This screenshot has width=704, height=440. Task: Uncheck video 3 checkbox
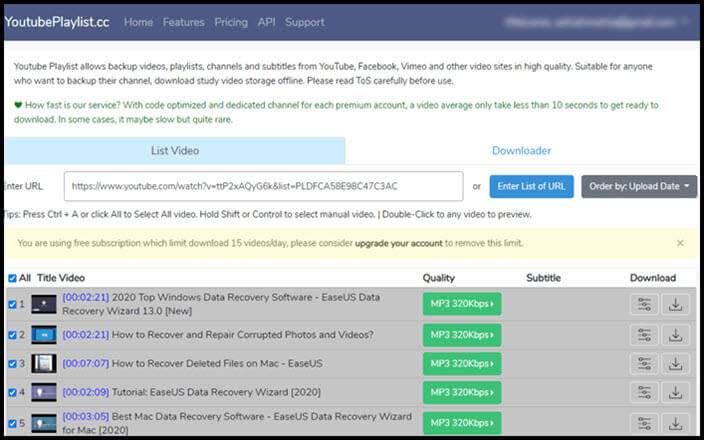pos(12,364)
